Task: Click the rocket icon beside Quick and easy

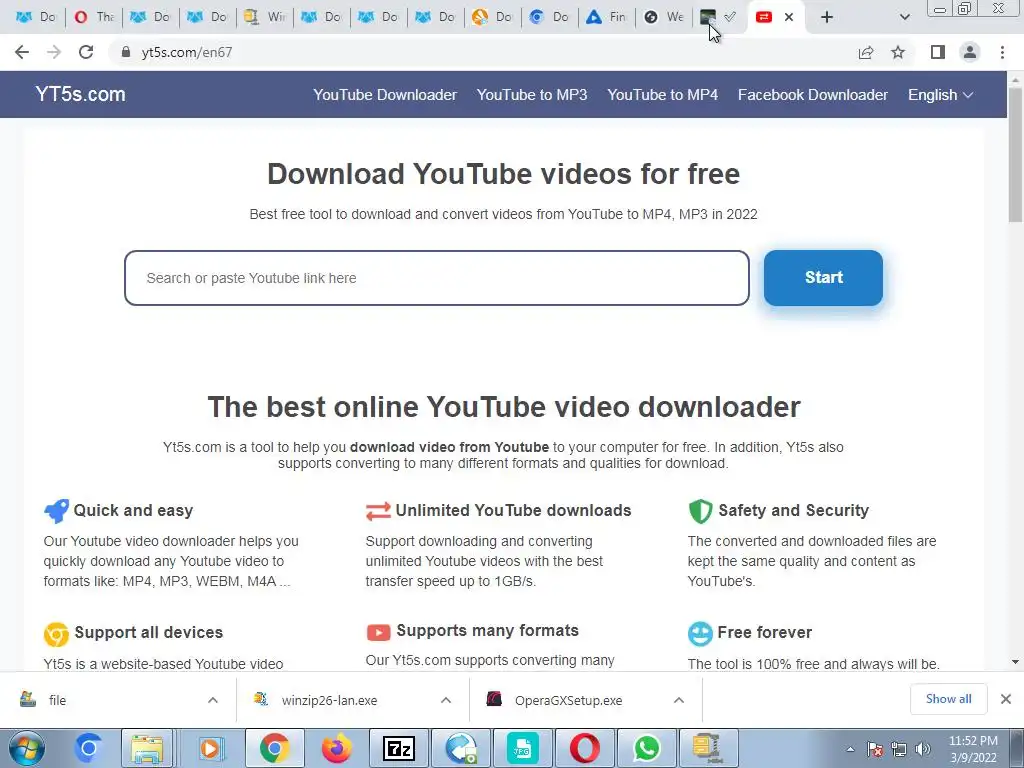Action: click(56, 511)
